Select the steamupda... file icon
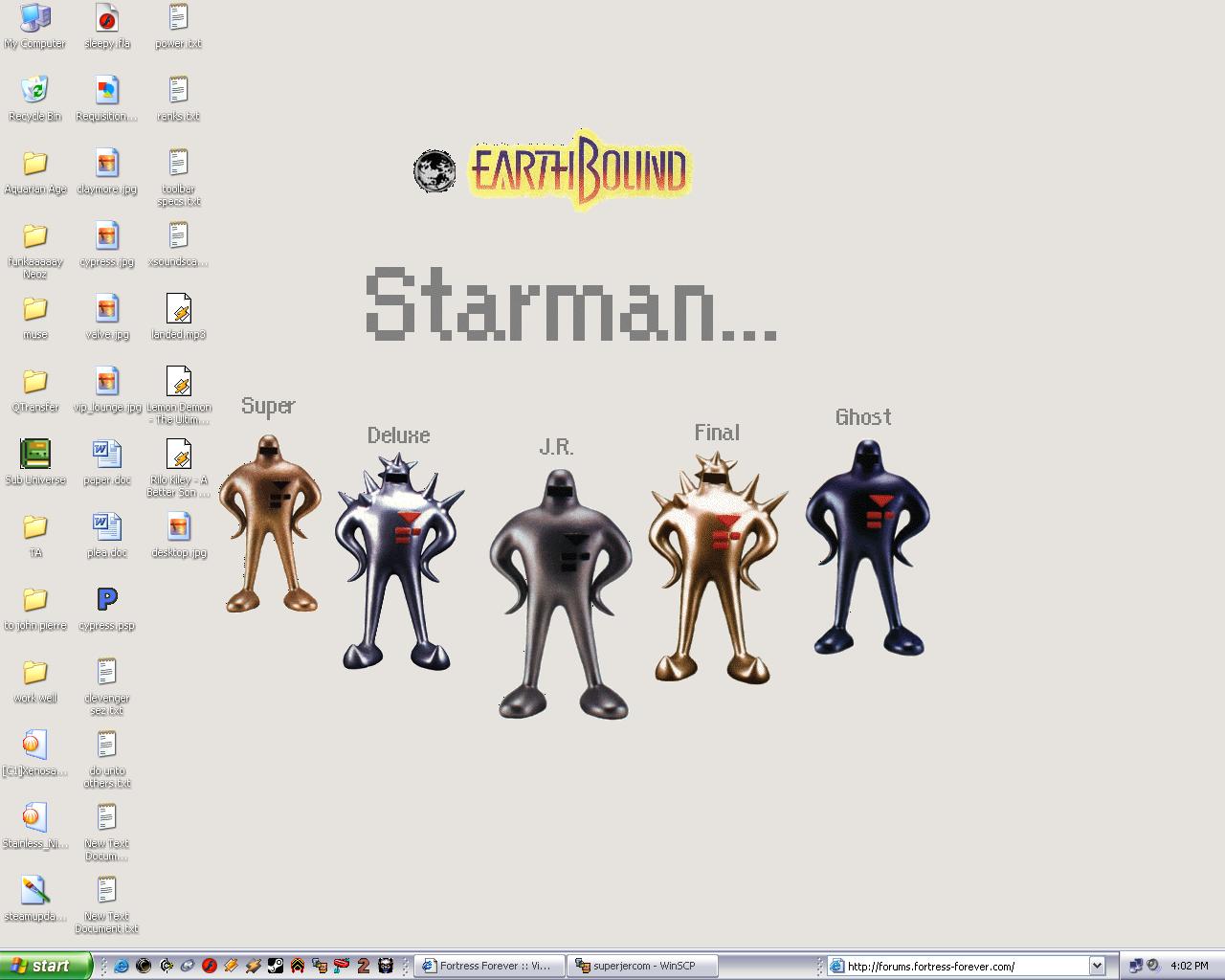The image size is (1225, 980). pyautogui.click(x=35, y=899)
